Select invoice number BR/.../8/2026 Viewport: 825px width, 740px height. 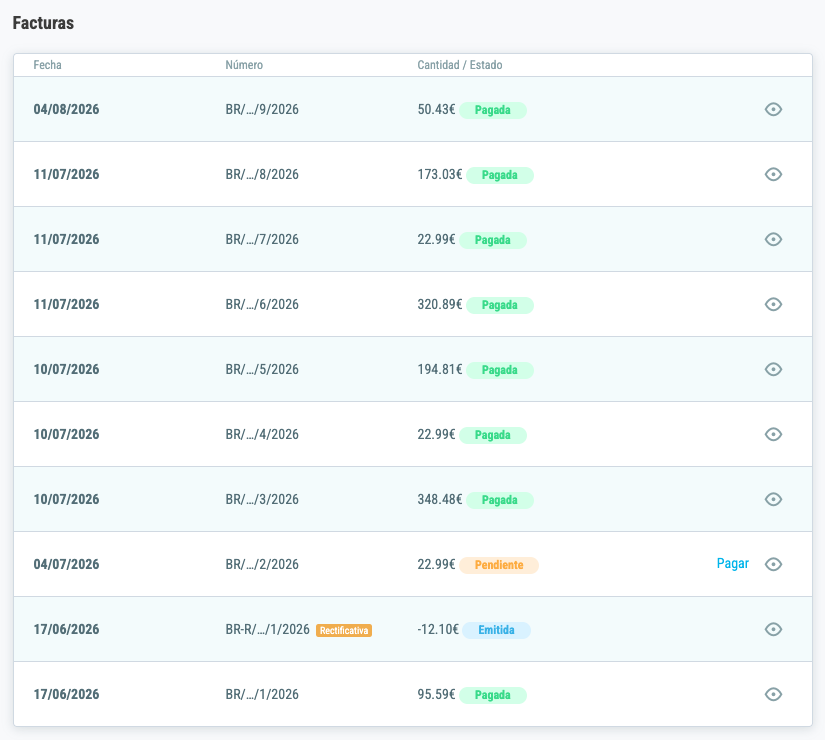[x=262, y=174]
